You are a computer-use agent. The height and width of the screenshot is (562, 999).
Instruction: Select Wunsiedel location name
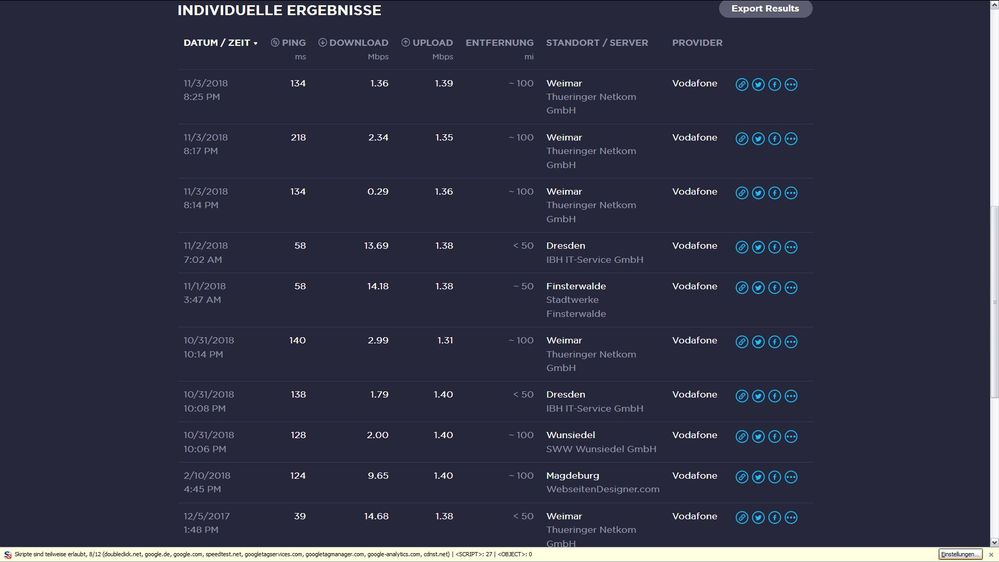570,435
